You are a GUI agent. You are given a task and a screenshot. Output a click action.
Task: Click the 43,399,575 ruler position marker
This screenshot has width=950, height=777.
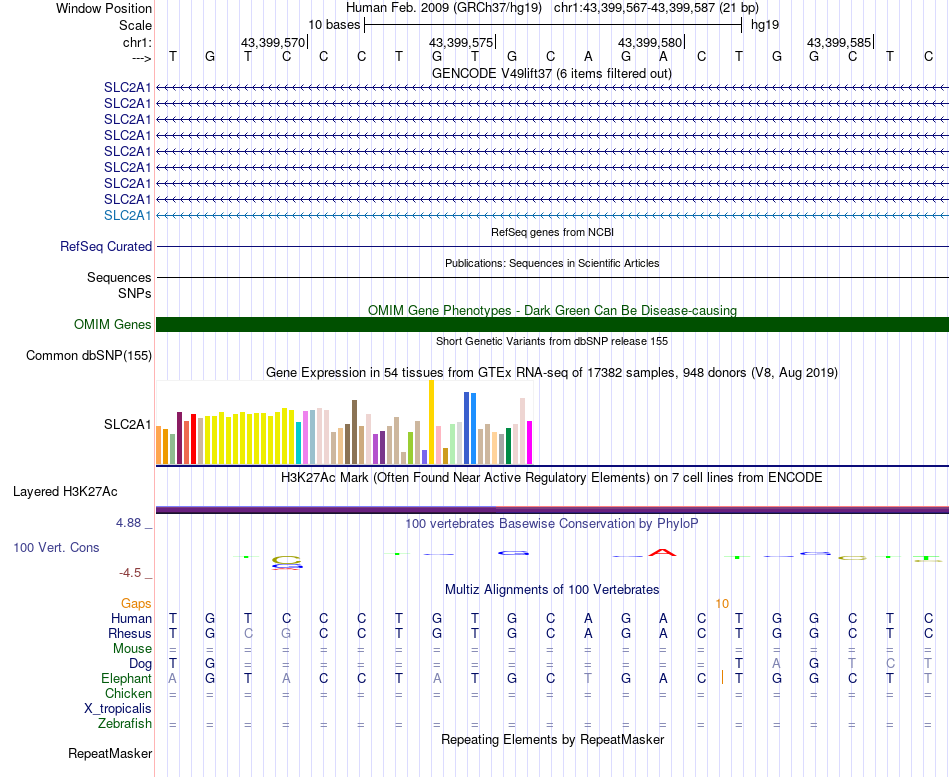pyautogui.click(x=462, y=42)
